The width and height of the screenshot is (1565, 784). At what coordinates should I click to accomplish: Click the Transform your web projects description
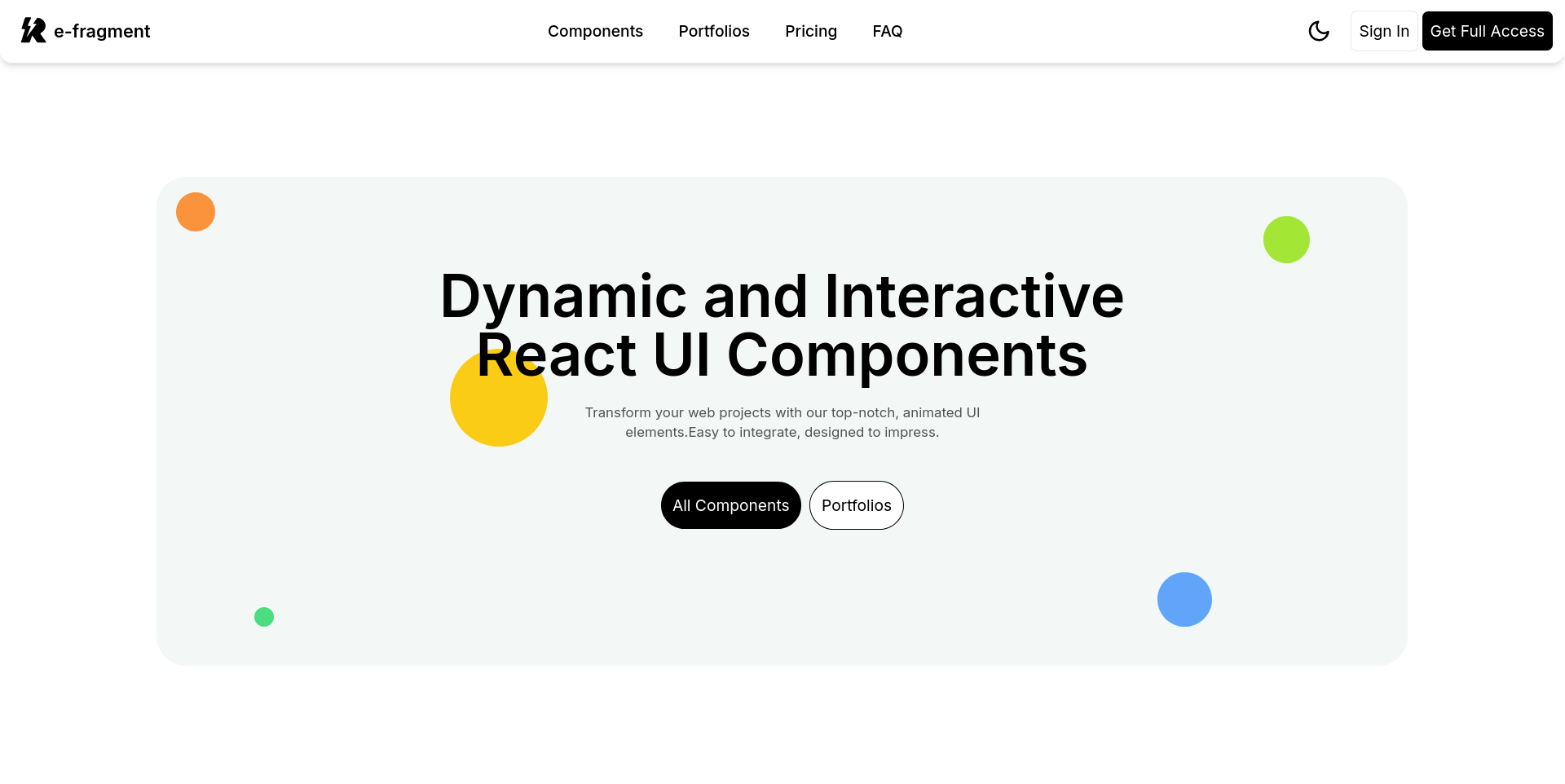782,422
